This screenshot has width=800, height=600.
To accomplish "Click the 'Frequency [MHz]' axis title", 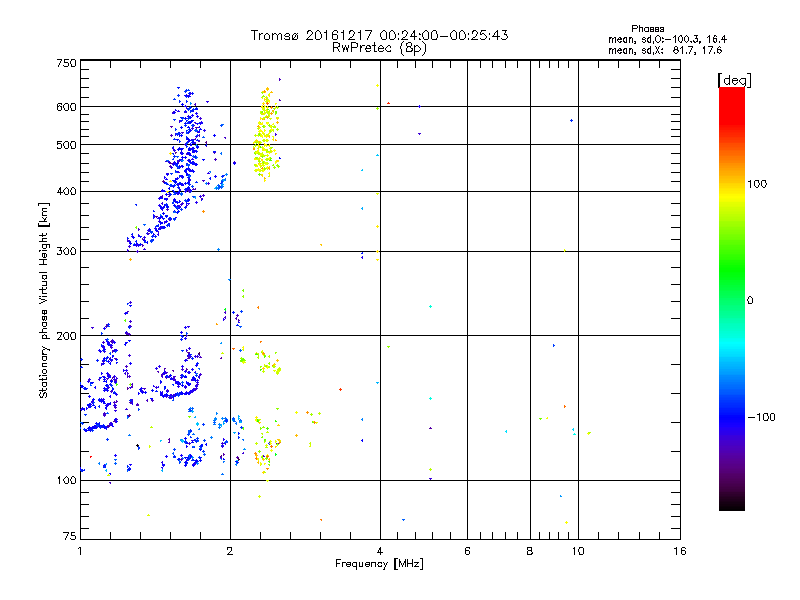I will (x=379, y=564).
